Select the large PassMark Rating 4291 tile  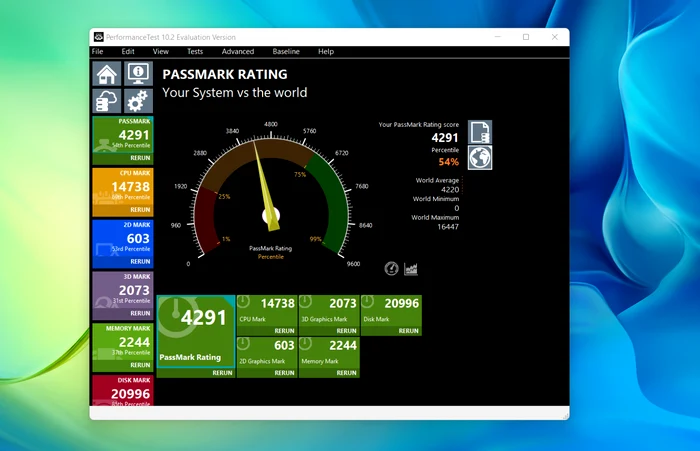196,331
